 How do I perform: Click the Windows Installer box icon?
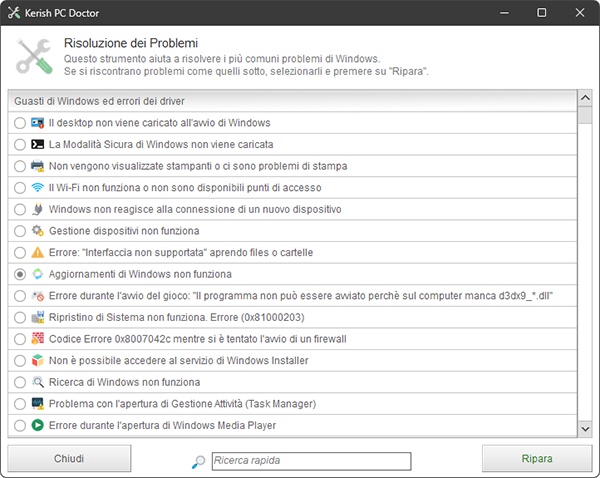click(x=38, y=361)
